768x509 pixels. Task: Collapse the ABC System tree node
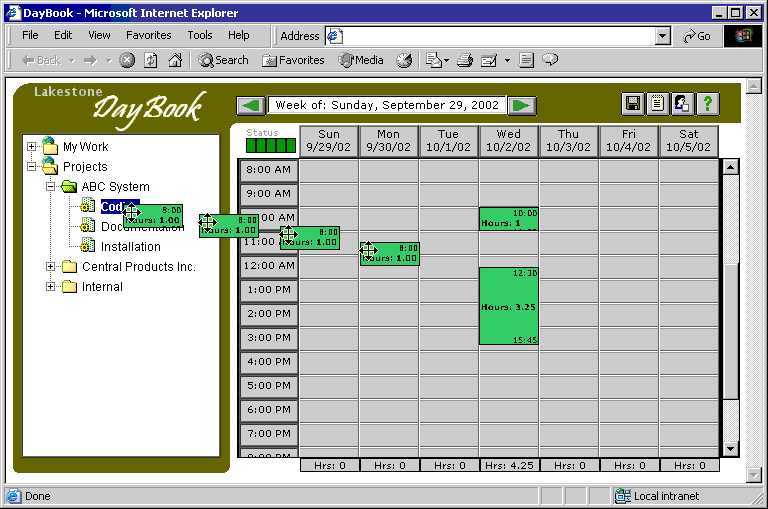point(50,187)
